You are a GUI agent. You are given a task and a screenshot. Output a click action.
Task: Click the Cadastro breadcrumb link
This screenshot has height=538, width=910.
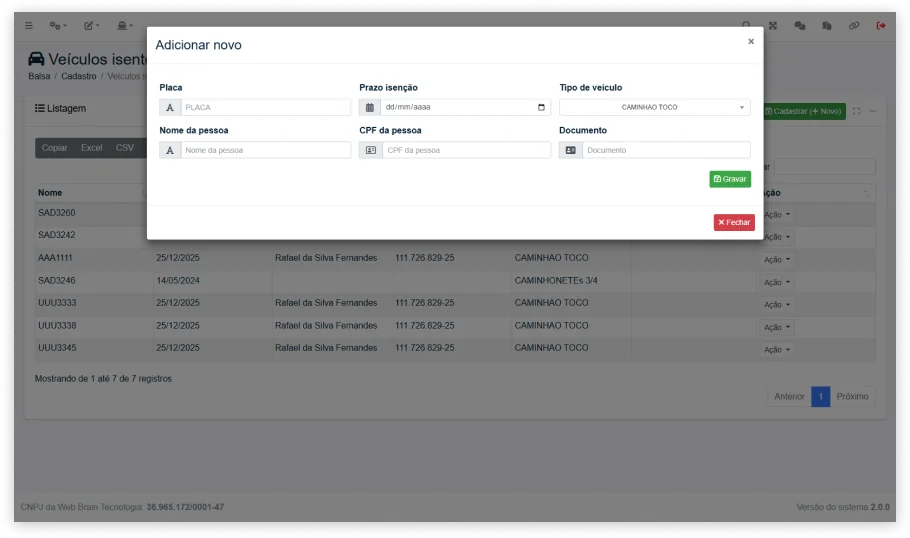coord(79,76)
